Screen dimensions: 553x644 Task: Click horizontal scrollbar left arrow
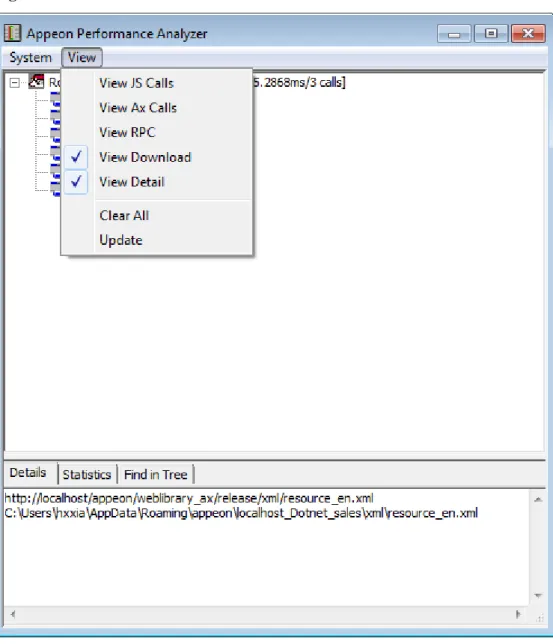13,614
